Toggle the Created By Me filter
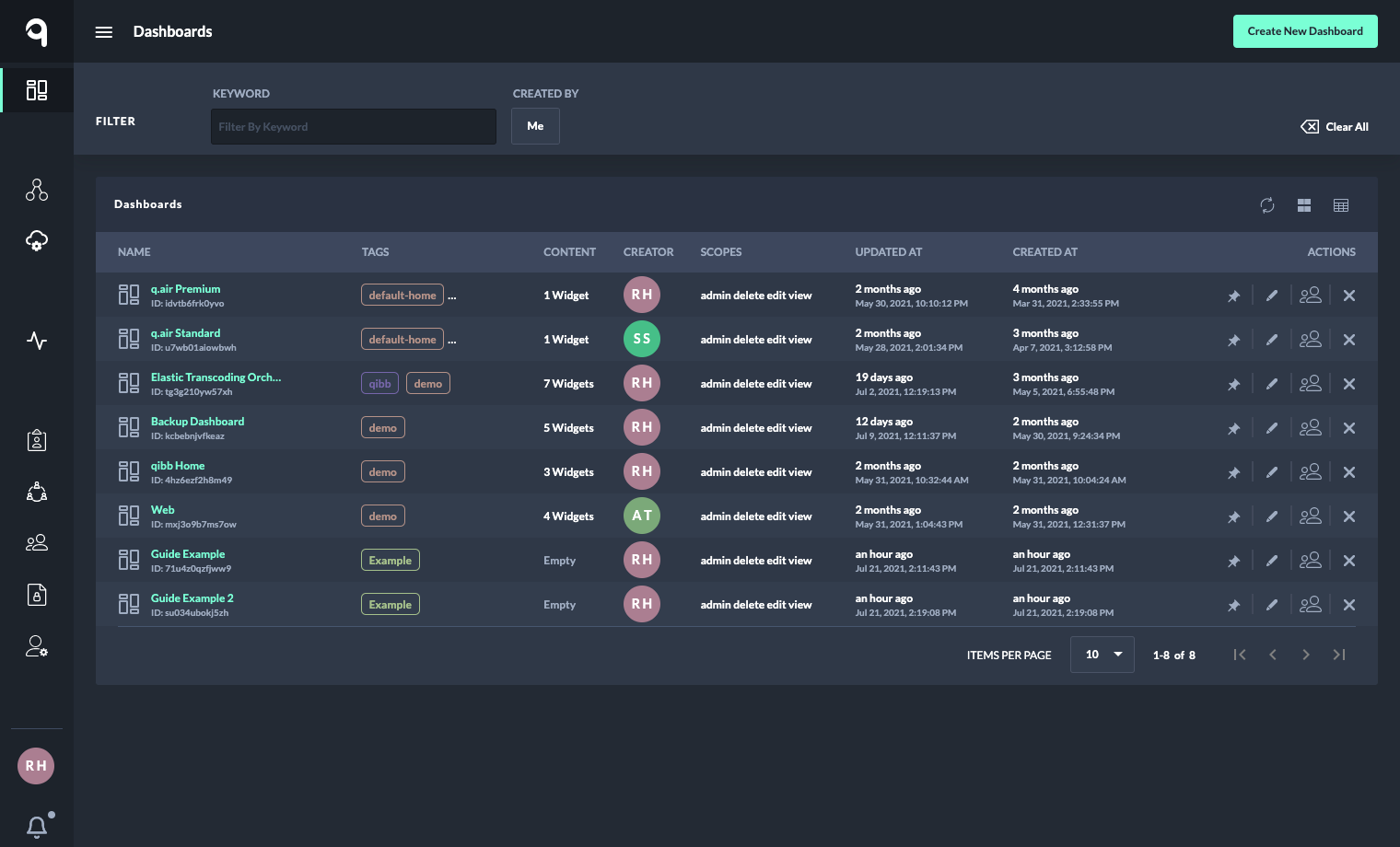 [x=535, y=126]
